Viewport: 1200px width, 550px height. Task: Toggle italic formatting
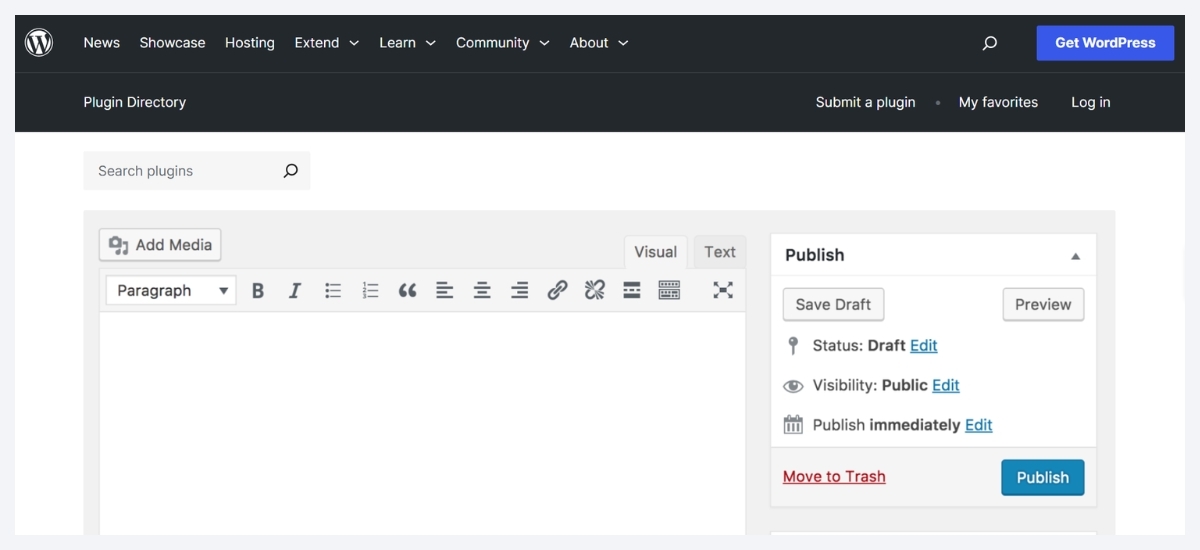[295, 291]
